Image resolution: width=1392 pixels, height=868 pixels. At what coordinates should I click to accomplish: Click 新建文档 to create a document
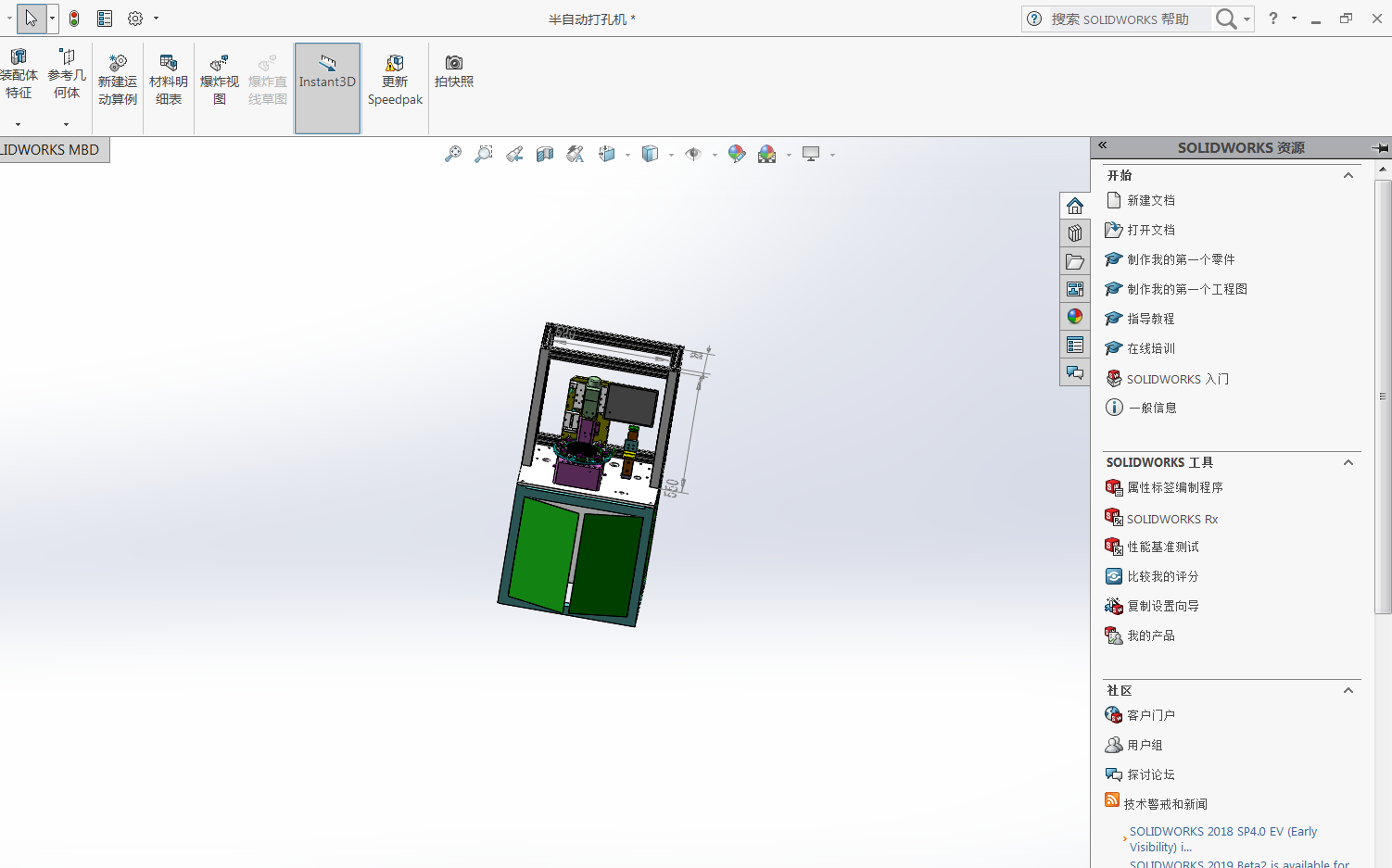[x=1151, y=200]
